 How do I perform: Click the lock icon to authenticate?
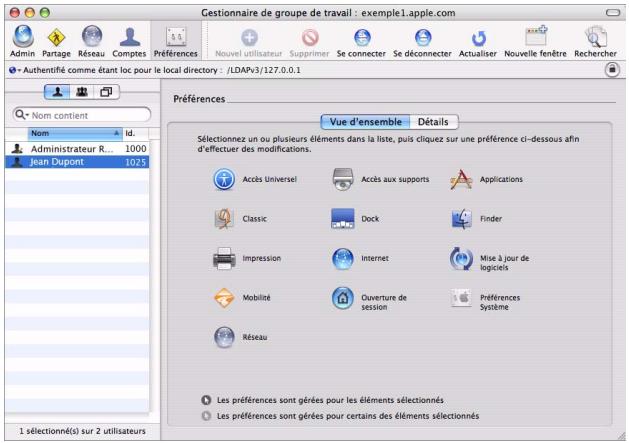click(612, 69)
